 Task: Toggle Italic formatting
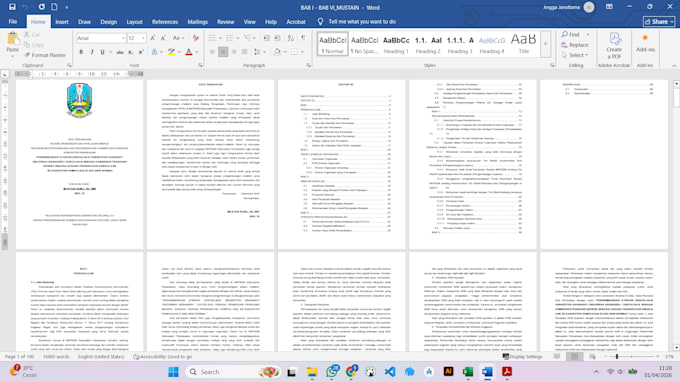click(92, 52)
